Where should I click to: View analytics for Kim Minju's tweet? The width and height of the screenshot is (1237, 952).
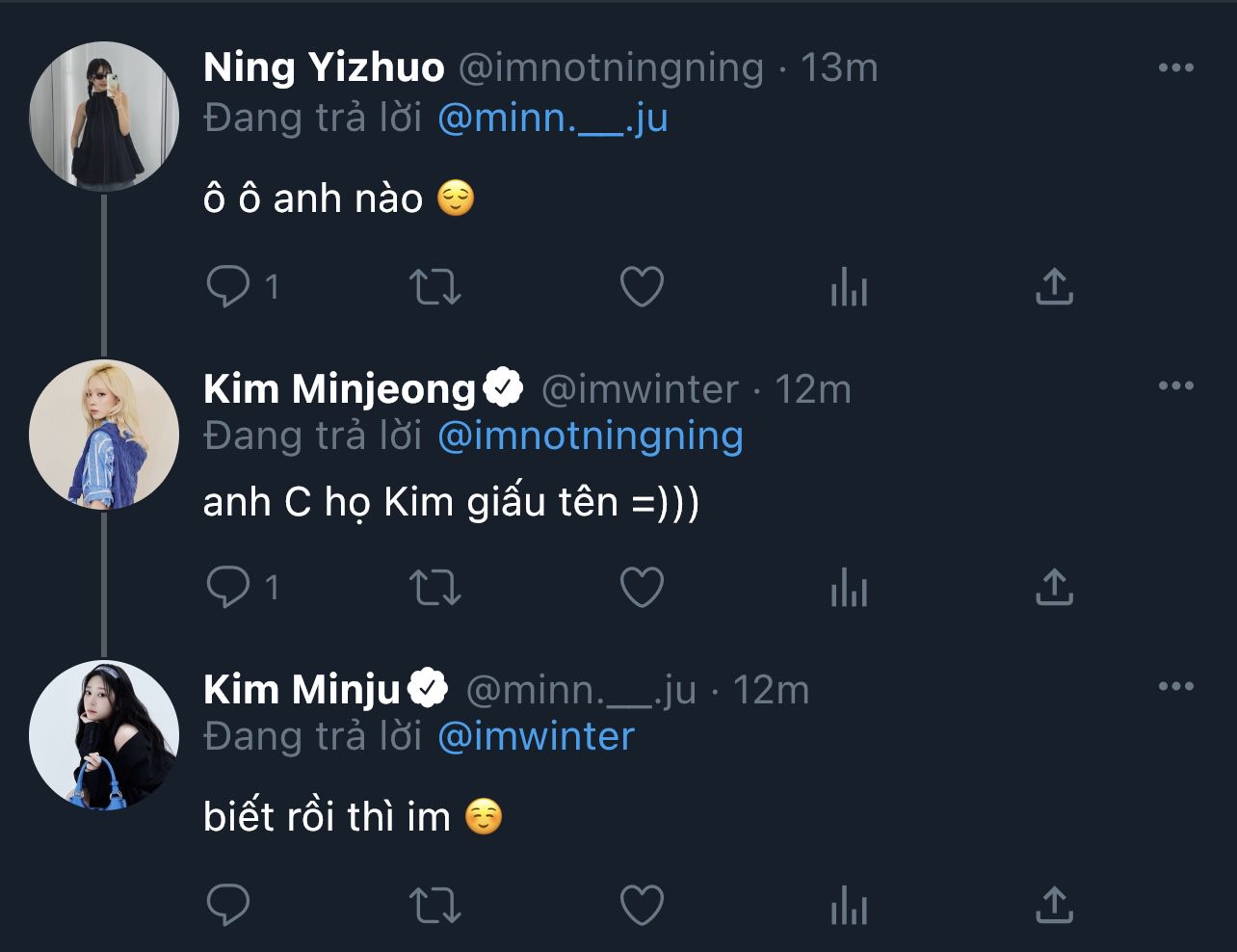(x=849, y=907)
